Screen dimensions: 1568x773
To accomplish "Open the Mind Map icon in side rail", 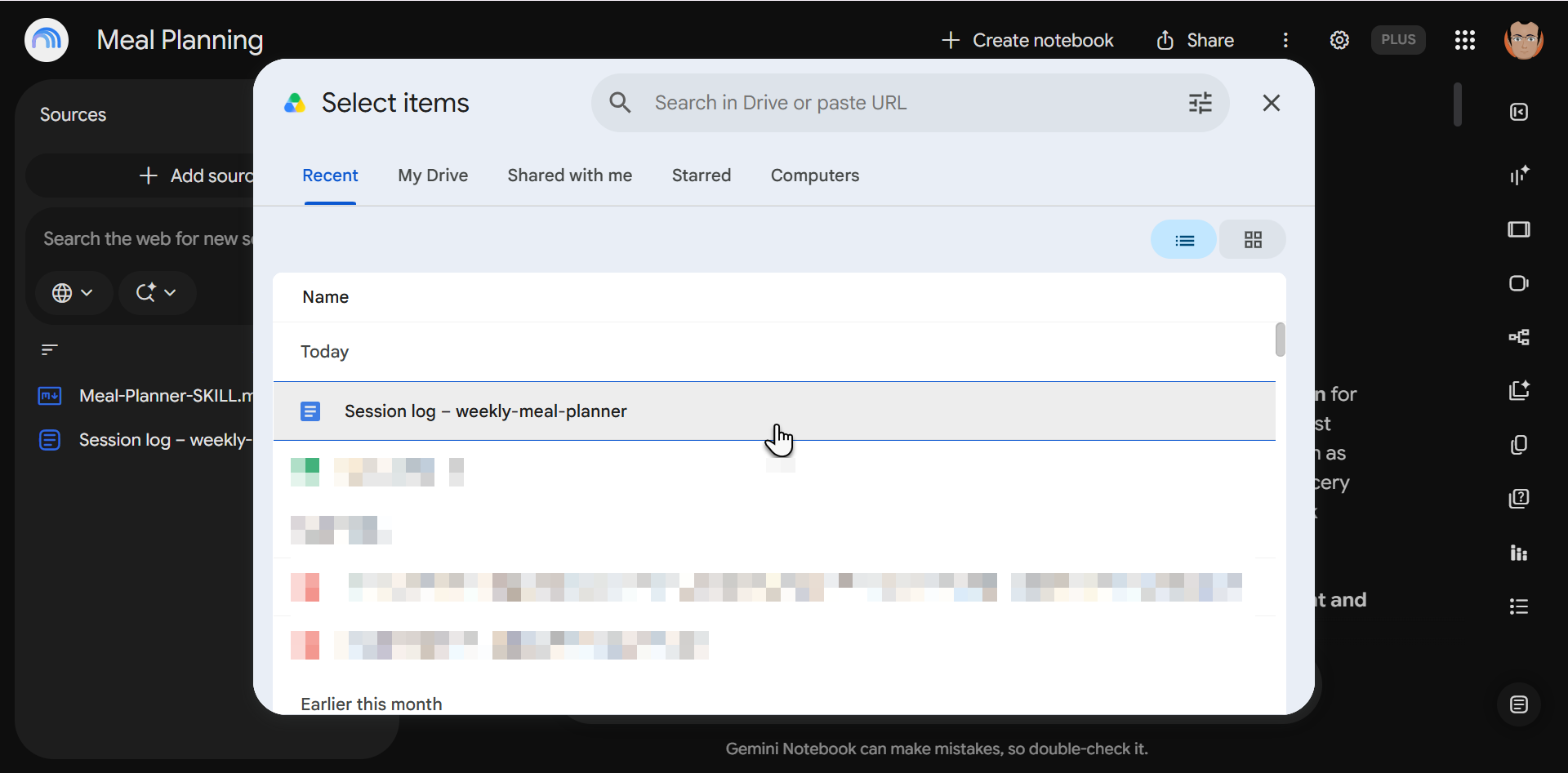I will click(x=1519, y=337).
